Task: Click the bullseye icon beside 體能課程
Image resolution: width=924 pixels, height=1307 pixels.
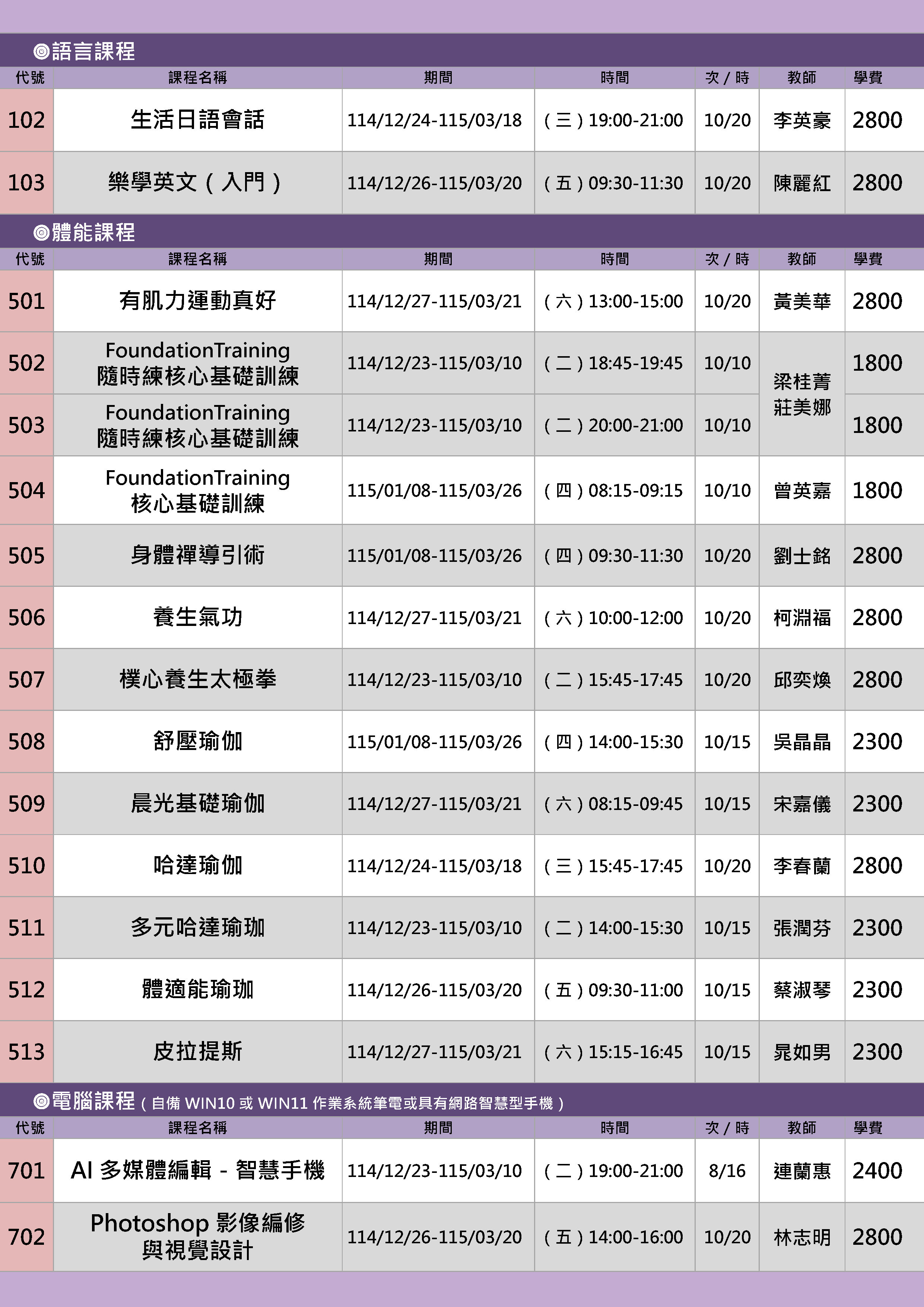Action: [42, 233]
